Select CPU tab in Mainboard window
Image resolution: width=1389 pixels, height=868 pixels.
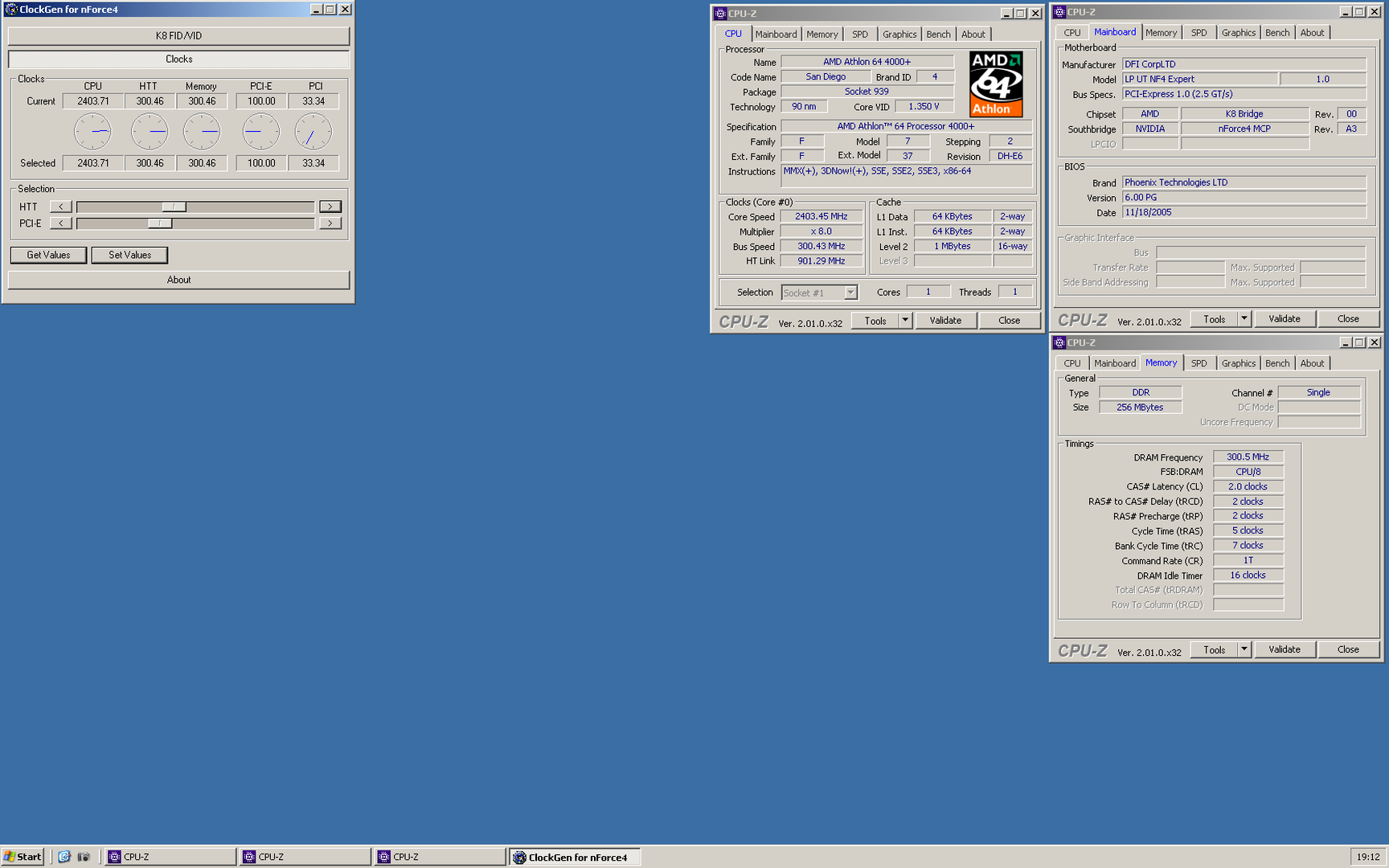[x=1072, y=33]
